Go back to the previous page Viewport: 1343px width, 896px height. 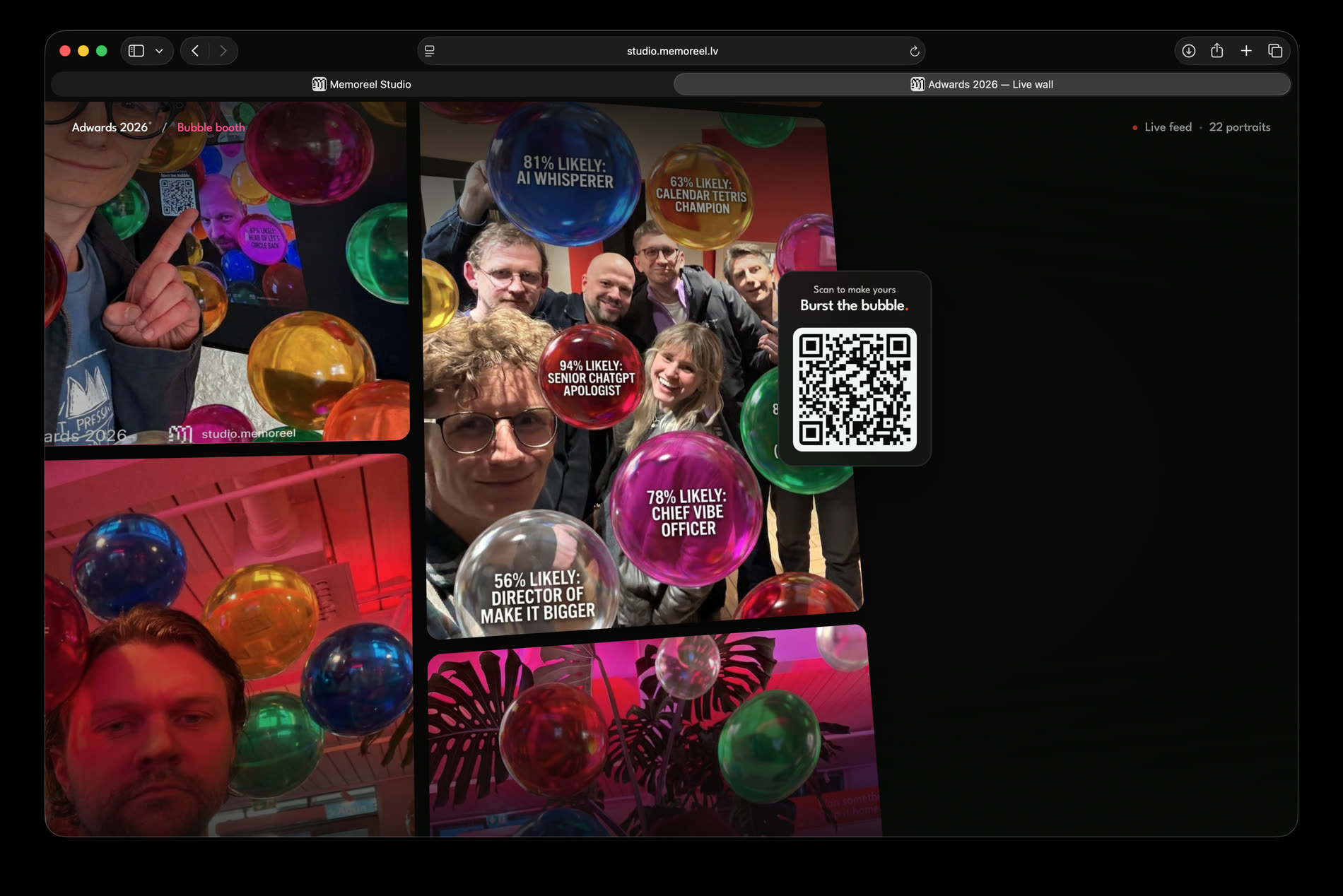[x=195, y=51]
